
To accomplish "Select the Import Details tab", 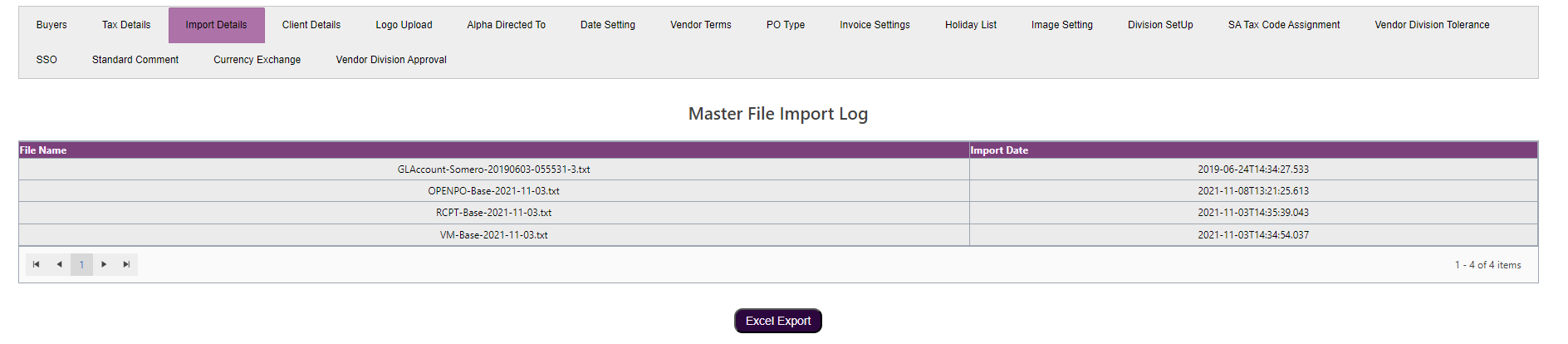I will click(216, 25).
